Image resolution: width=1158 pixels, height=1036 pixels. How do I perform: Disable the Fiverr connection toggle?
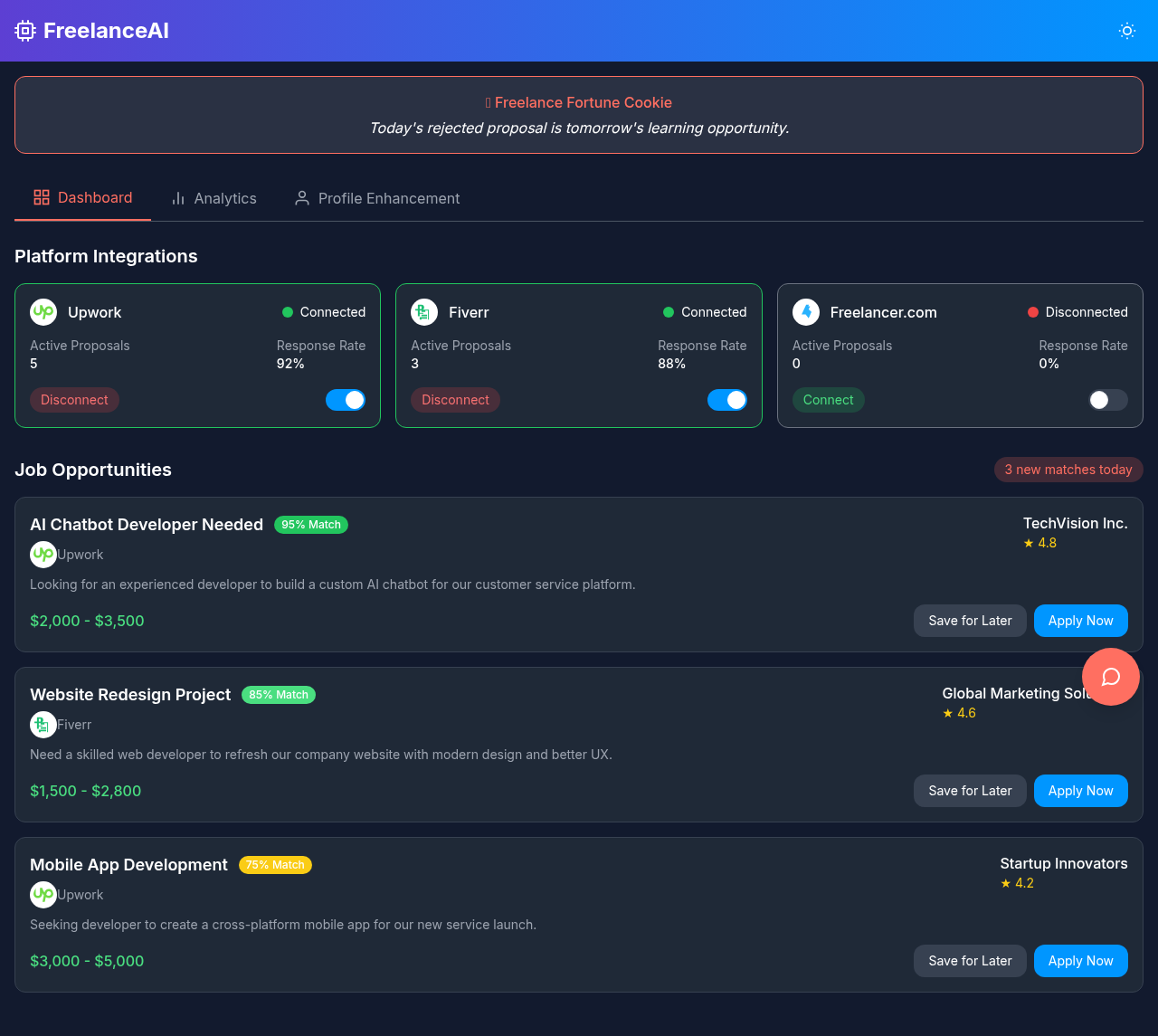(726, 399)
